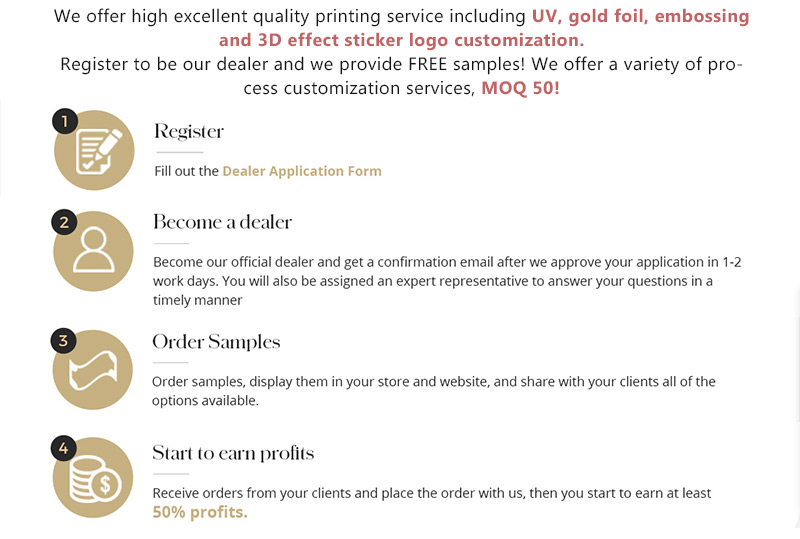Click the Order Samples heading

pyautogui.click(x=216, y=342)
